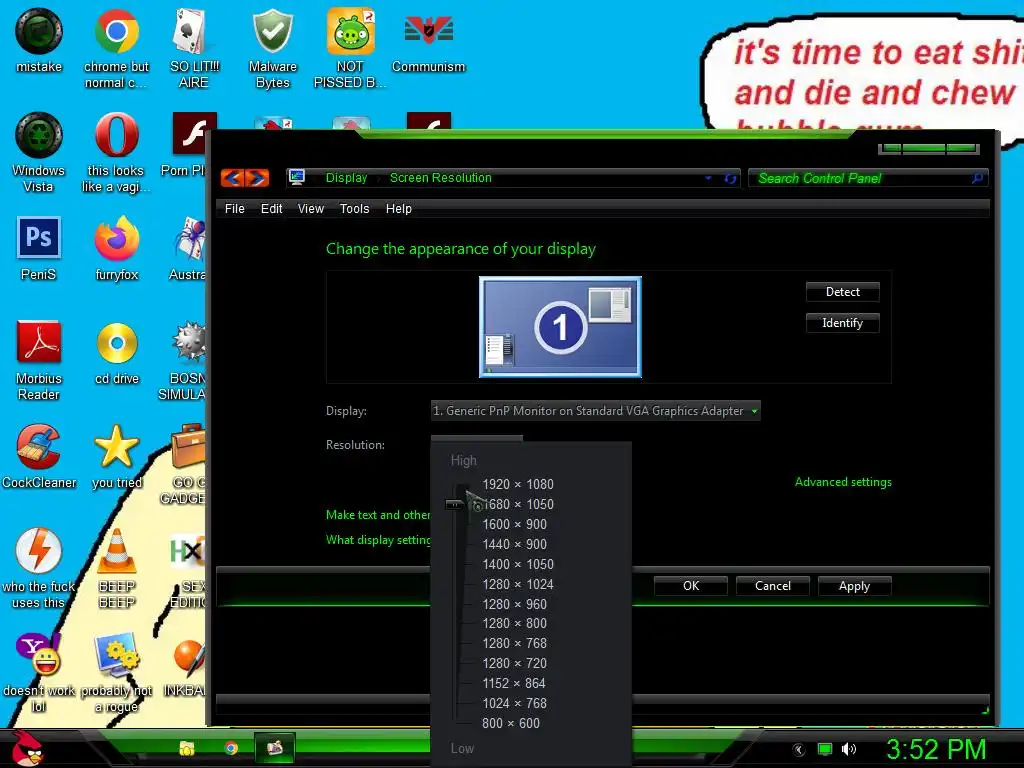Click the resolution slider thumb handle
This screenshot has height=768, width=1024.
[x=455, y=504]
